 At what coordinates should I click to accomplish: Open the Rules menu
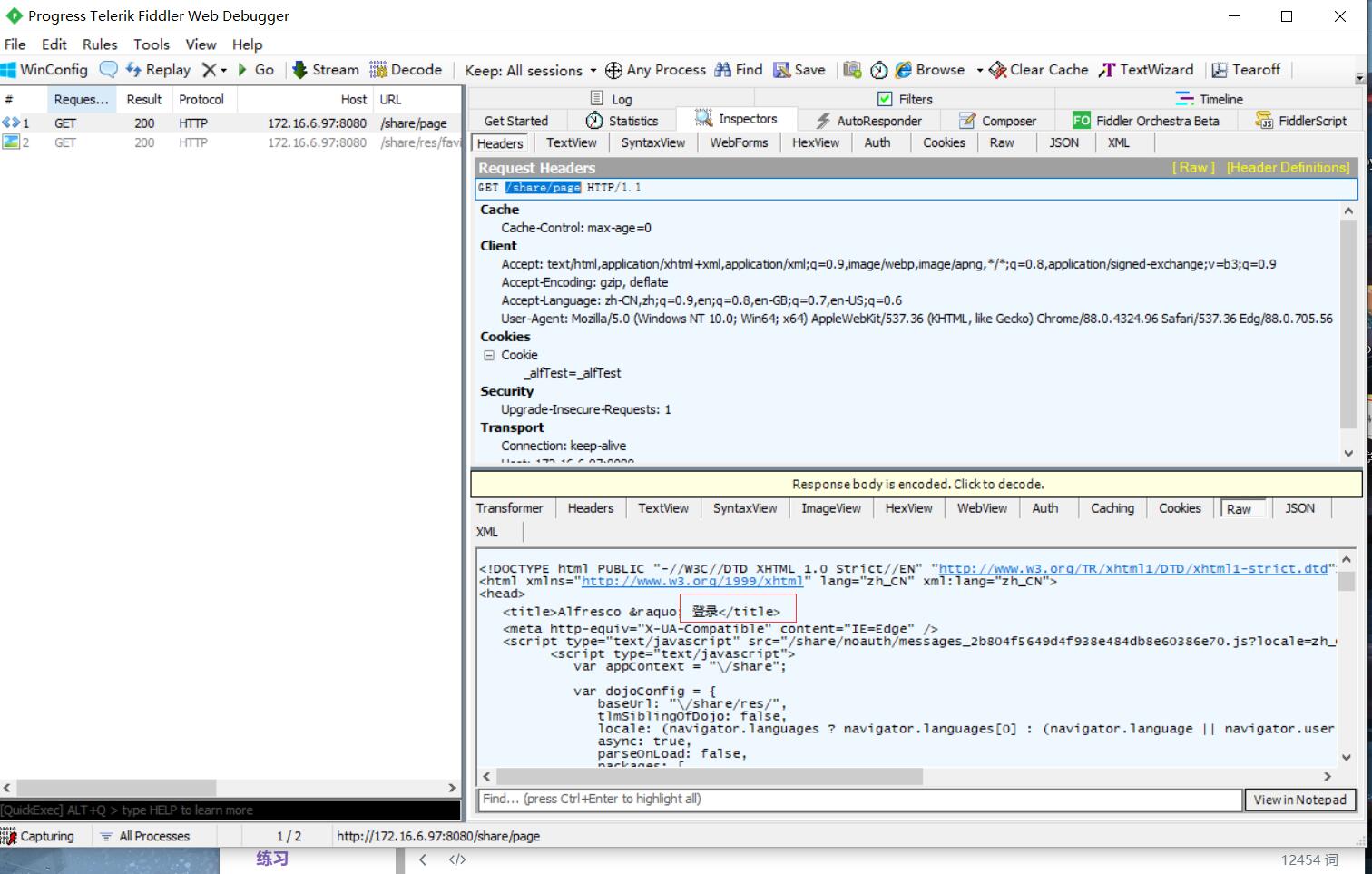[100, 44]
